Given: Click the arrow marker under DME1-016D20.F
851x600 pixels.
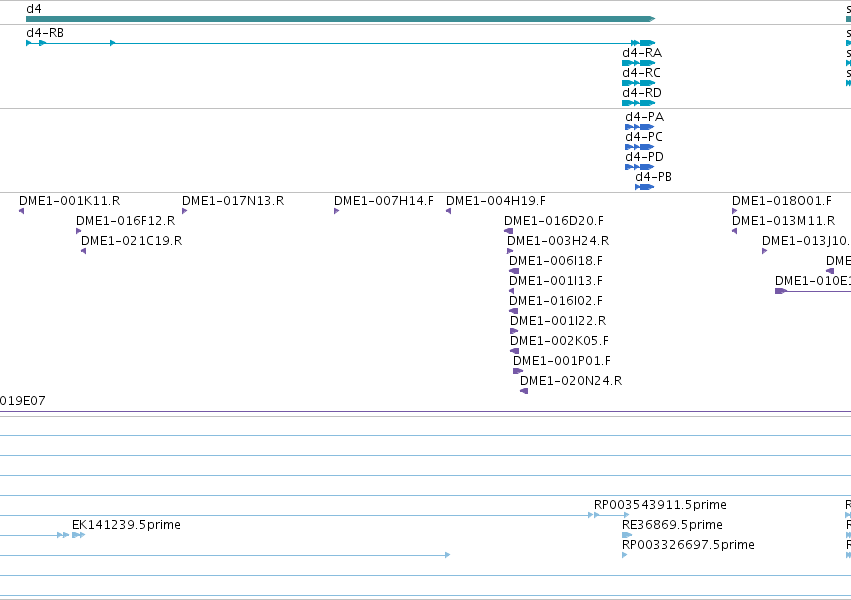Looking at the screenshot, I should 509,231.
